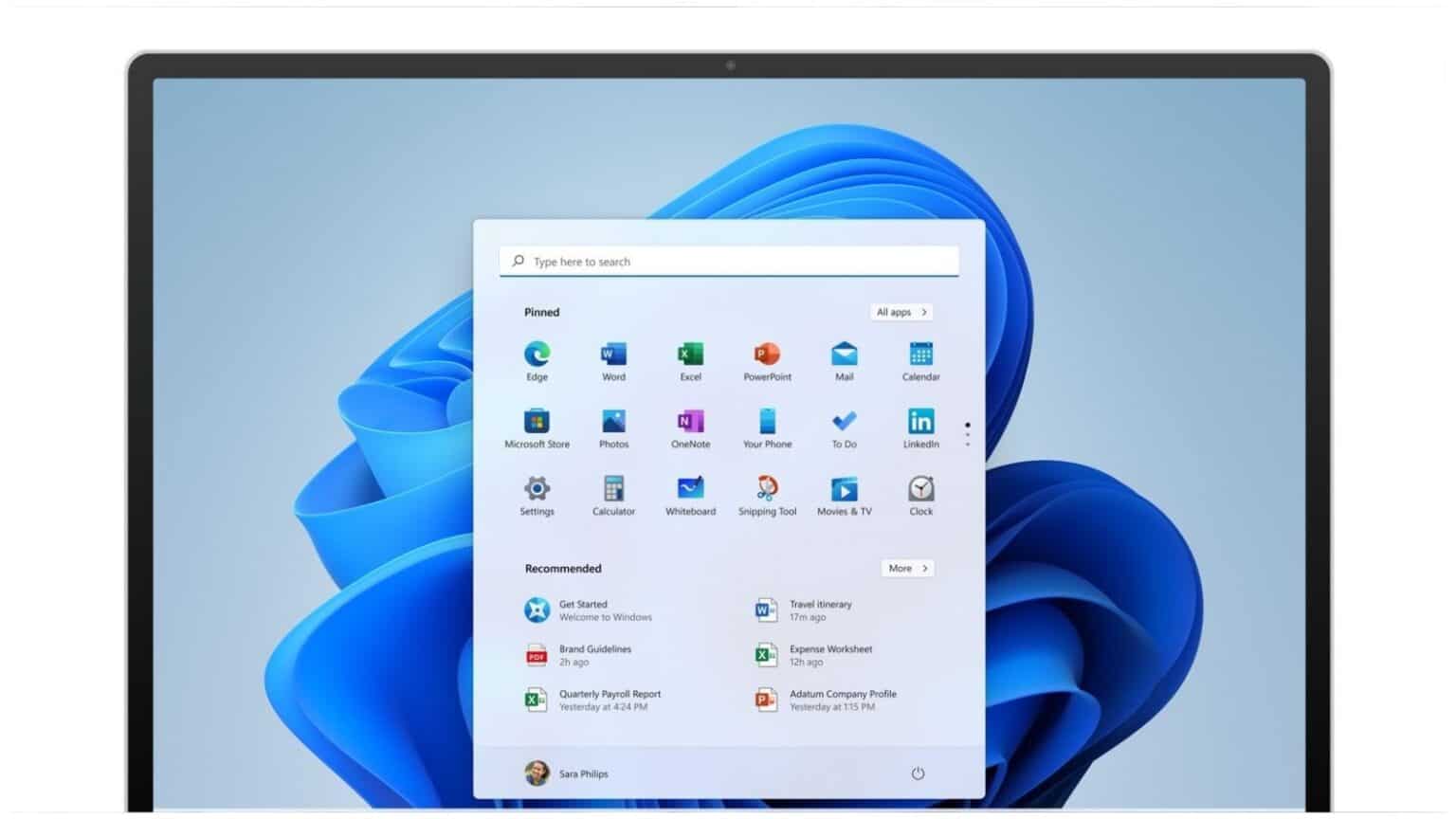Open Brand Guidelines PDF document
Screen dimensions: 1456x819
(x=578, y=655)
